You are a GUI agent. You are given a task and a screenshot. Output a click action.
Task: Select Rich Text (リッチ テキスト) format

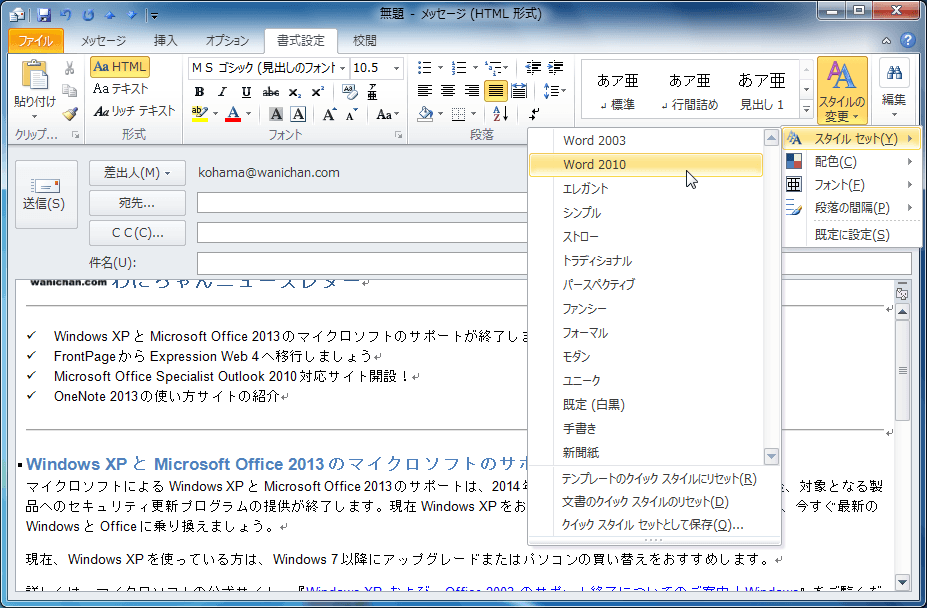134,111
